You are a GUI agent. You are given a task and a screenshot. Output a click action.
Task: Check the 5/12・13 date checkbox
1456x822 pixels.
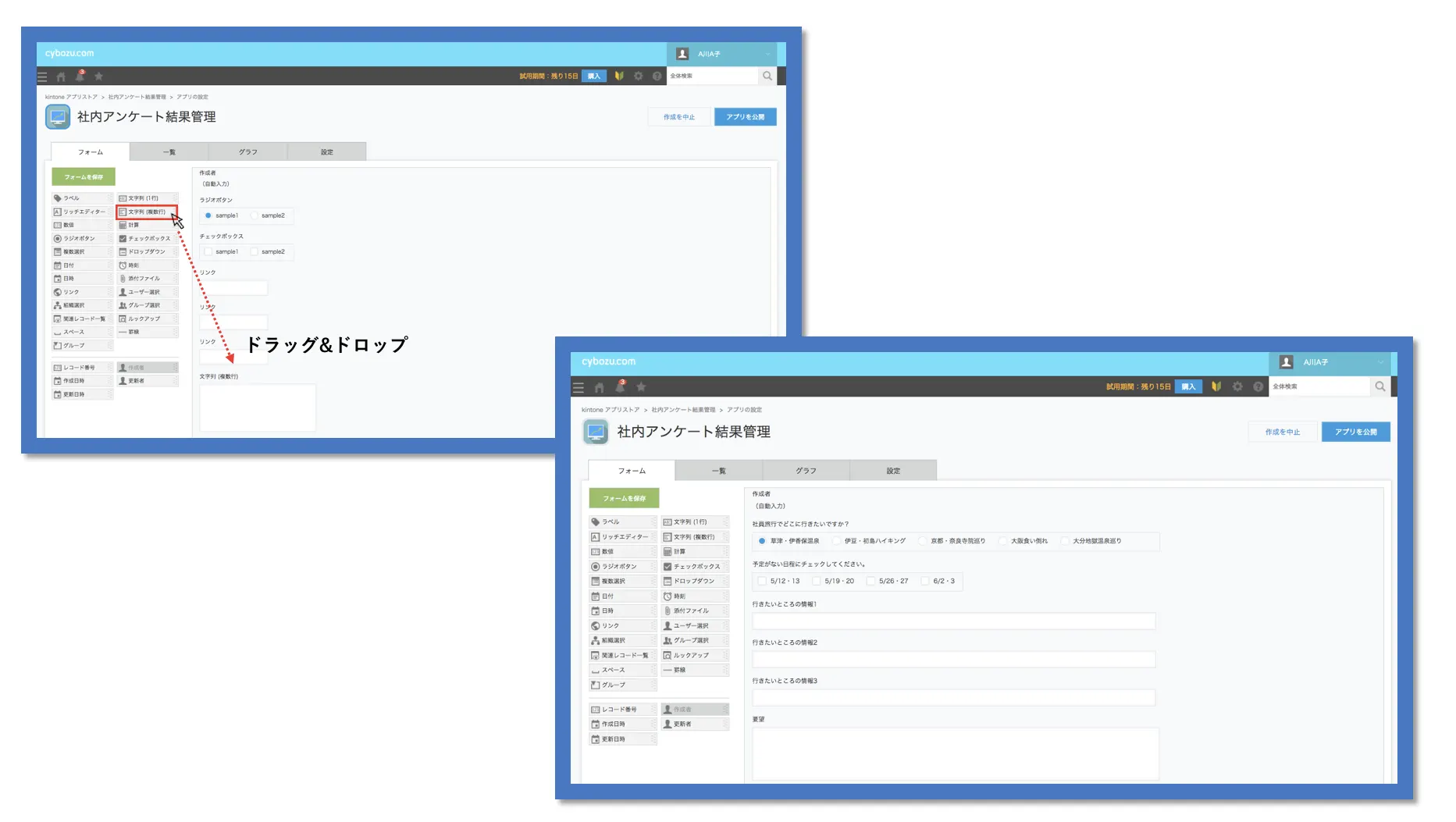[763, 581]
